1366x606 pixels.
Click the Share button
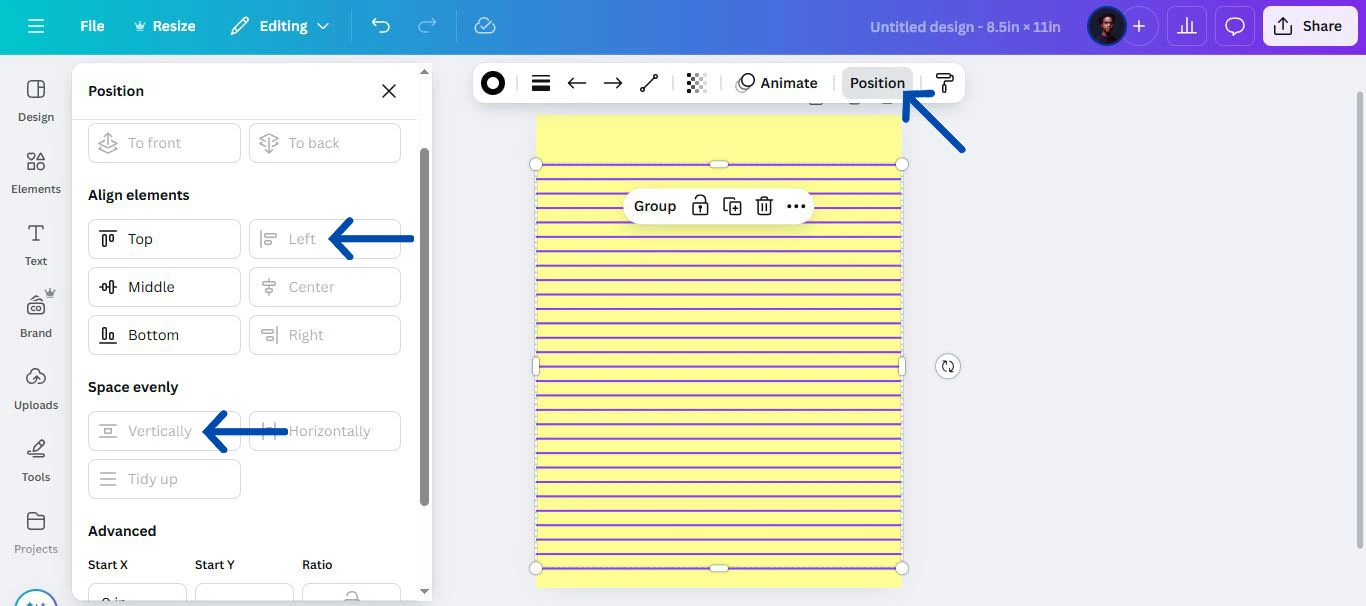(x=1309, y=26)
